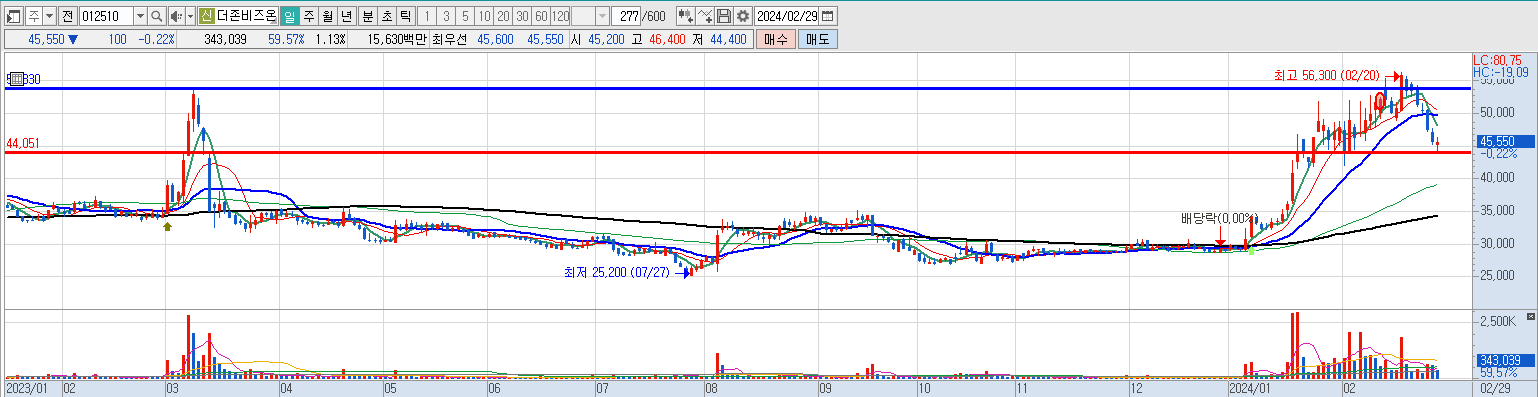Click the stock name 더존비즈온
The width and height of the screenshot is (1538, 397).
[247, 16]
